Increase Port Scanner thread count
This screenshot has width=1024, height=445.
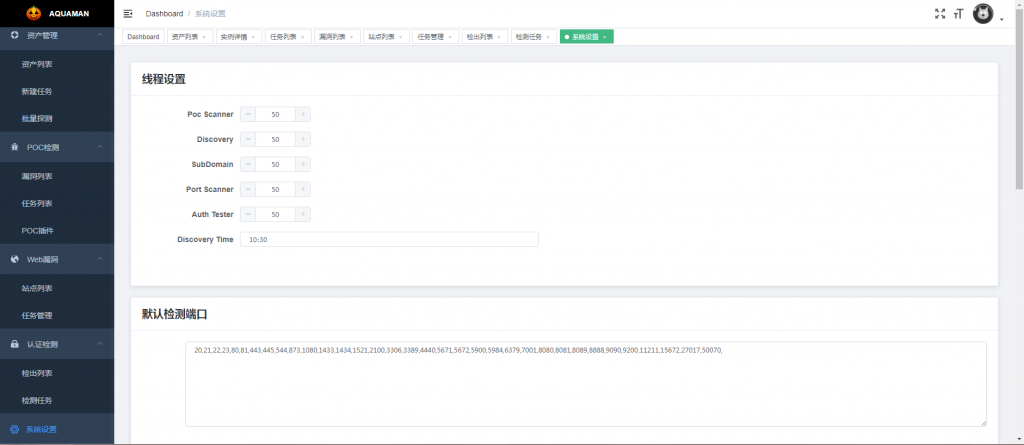(303, 190)
